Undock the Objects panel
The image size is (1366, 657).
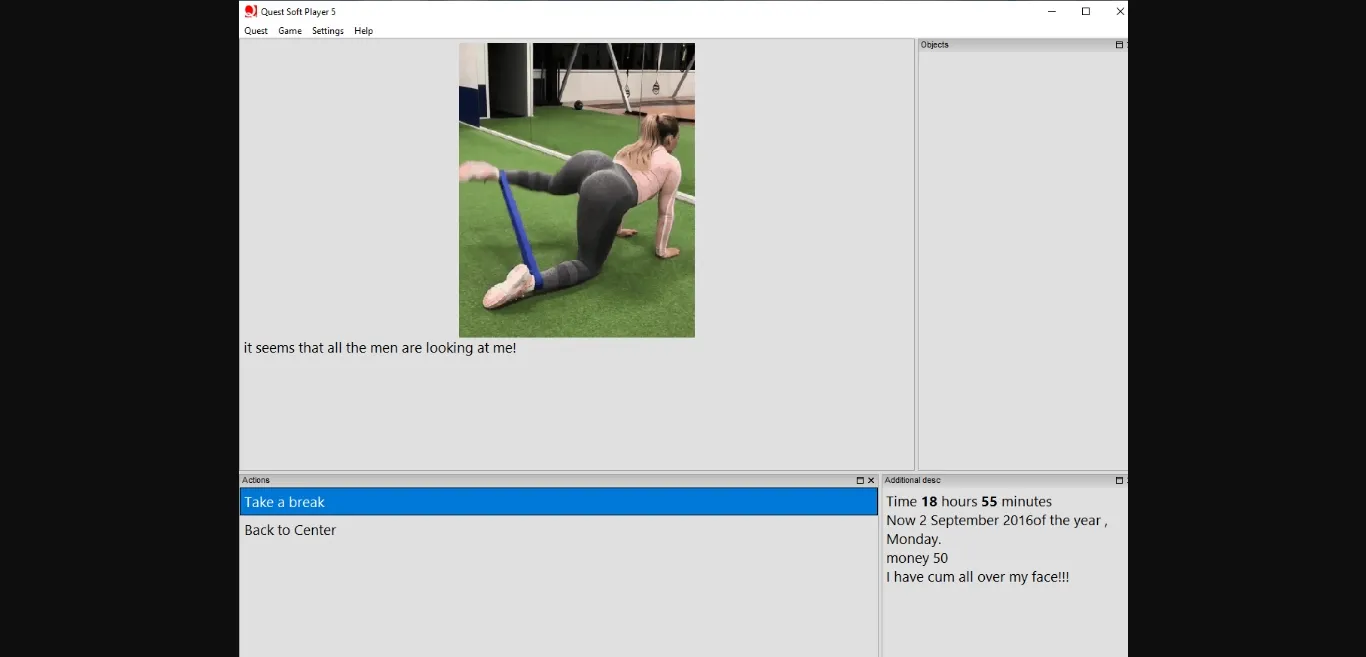(x=1119, y=45)
